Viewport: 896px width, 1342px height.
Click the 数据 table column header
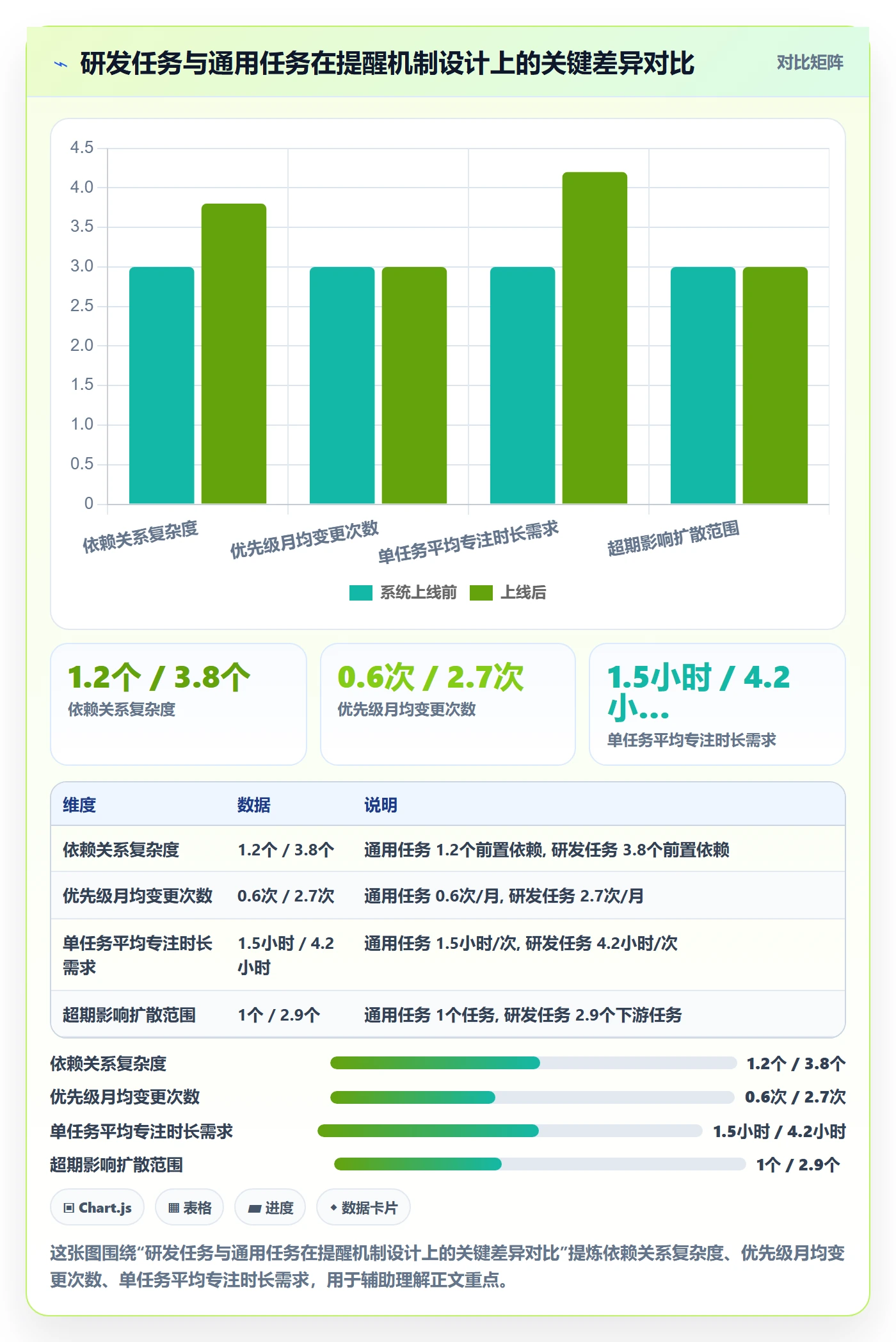(253, 805)
